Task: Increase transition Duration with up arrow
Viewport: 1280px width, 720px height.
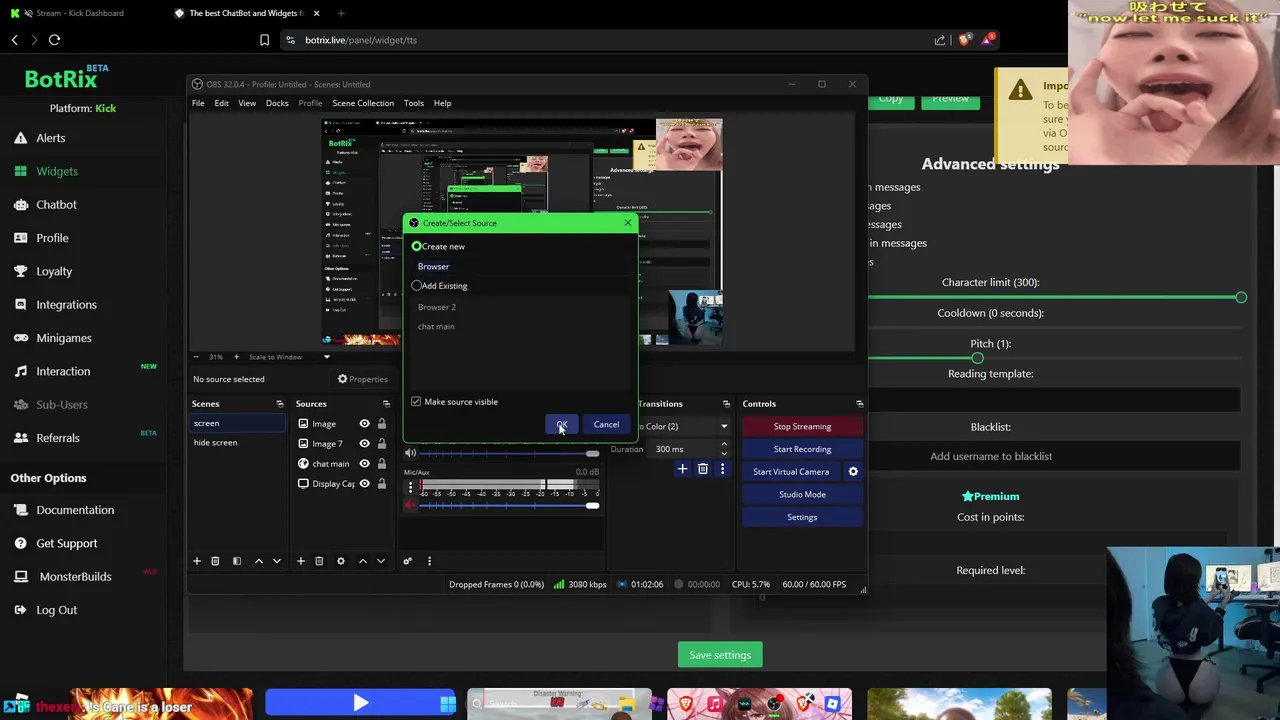Action: pyautogui.click(x=724, y=445)
